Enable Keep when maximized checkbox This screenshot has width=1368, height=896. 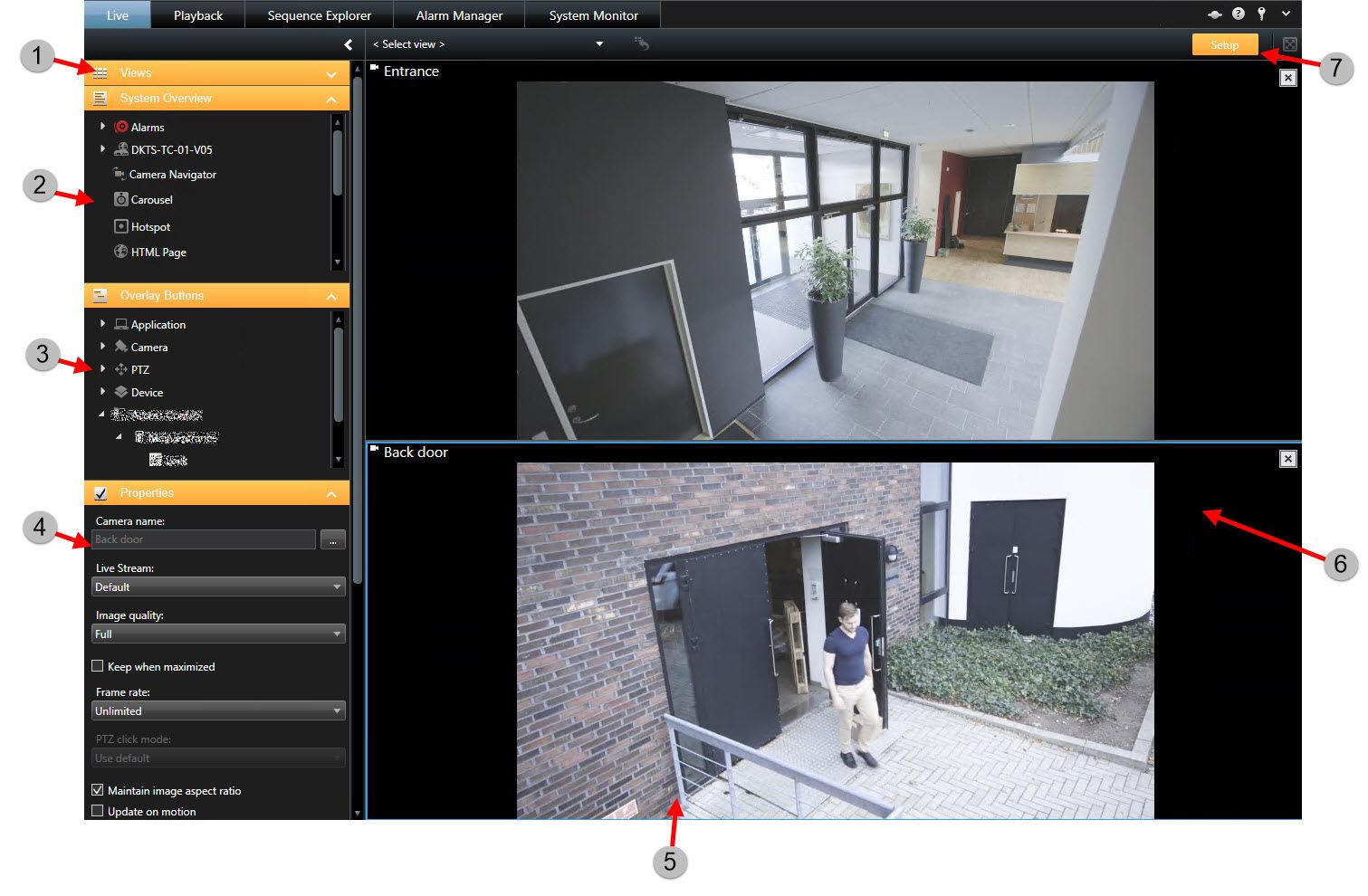pyautogui.click(x=98, y=666)
